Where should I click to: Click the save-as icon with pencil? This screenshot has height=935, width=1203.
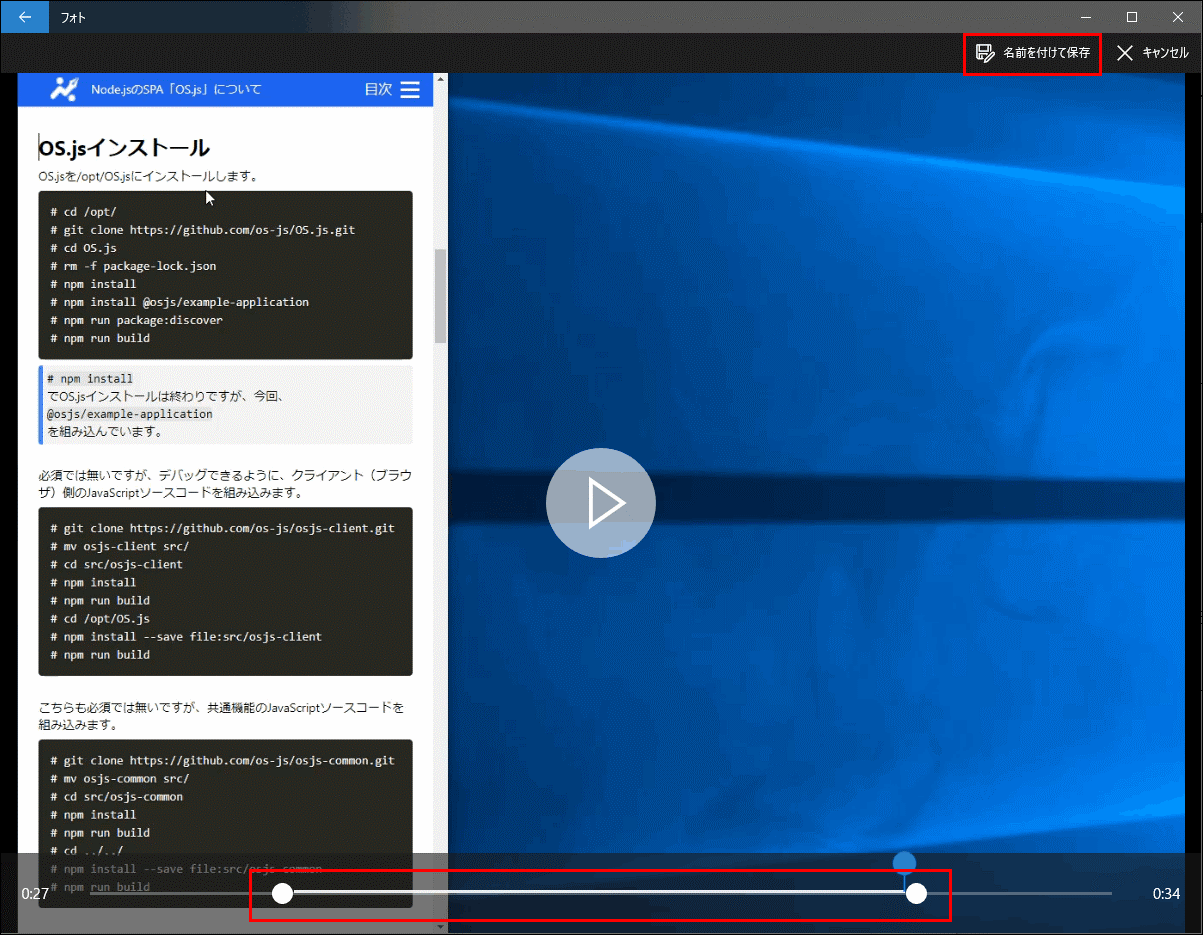pyautogui.click(x=985, y=53)
